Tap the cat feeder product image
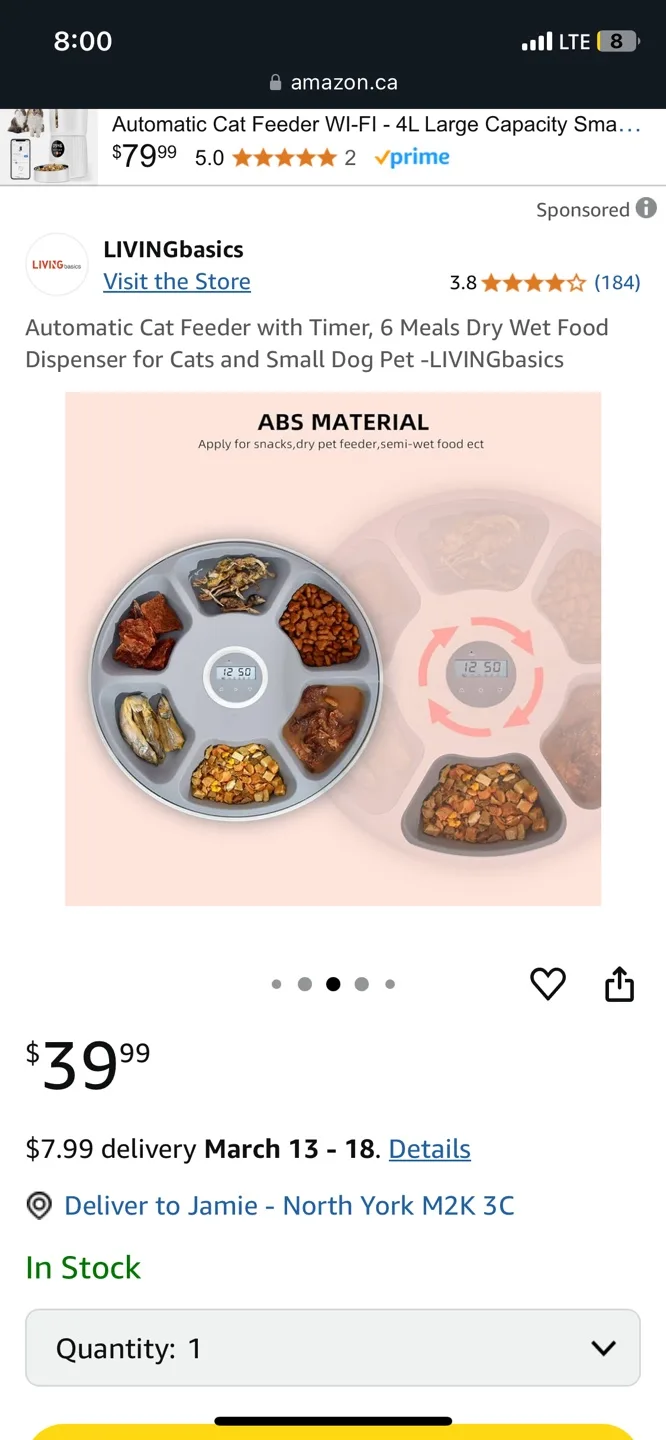This screenshot has width=666, height=1440. click(x=333, y=648)
